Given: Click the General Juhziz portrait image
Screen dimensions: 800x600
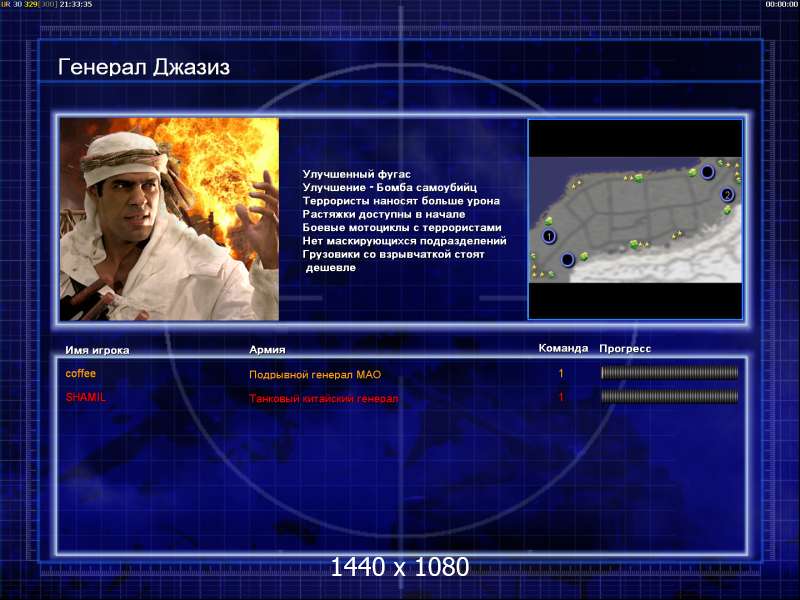Looking at the screenshot, I should point(169,219).
